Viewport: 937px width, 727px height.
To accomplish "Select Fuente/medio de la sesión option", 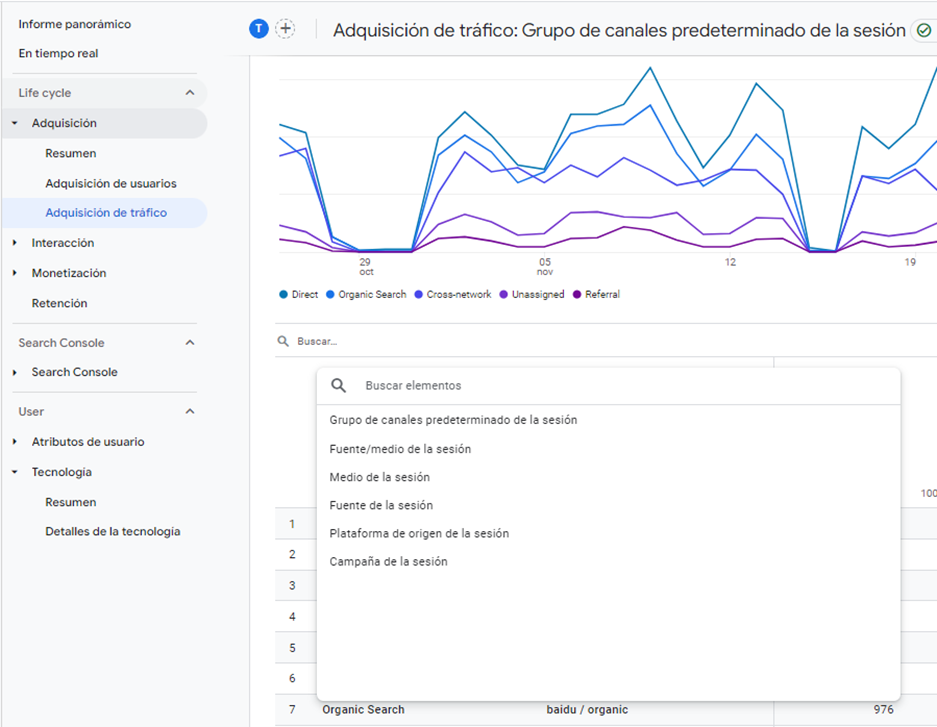I will point(400,449).
